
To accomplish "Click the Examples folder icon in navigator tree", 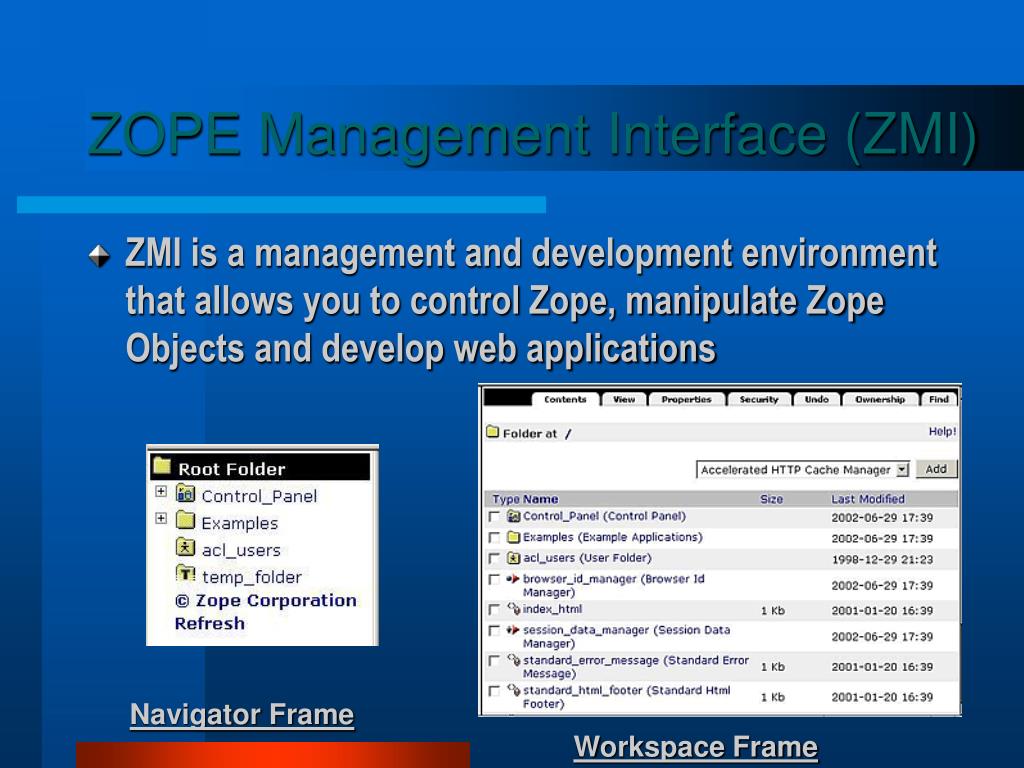I will click(x=185, y=520).
